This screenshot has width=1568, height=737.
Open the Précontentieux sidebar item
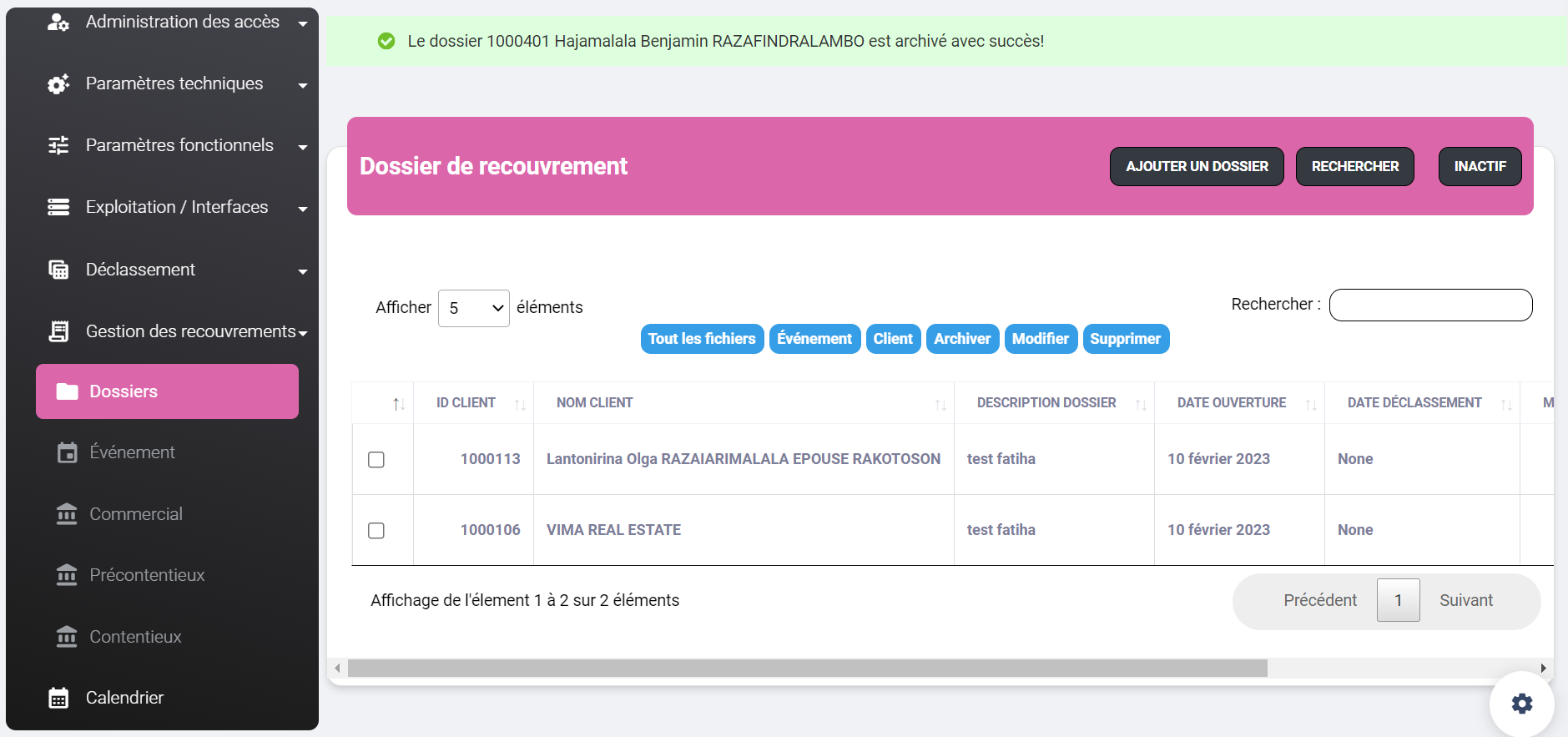(147, 575)
